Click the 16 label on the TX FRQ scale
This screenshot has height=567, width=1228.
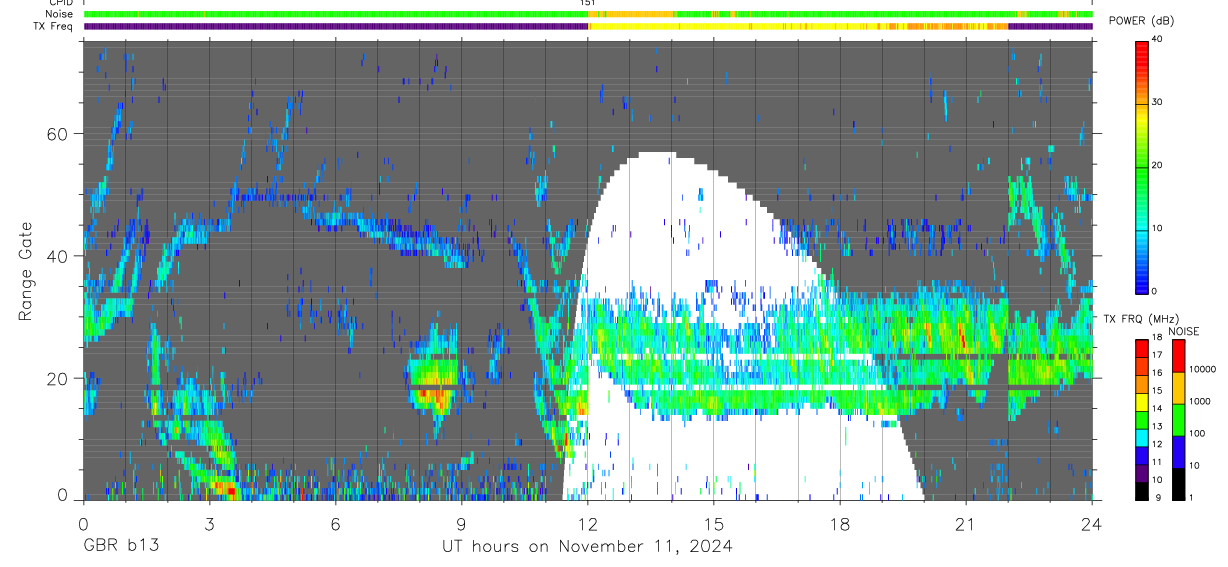tap(1157, 373)
